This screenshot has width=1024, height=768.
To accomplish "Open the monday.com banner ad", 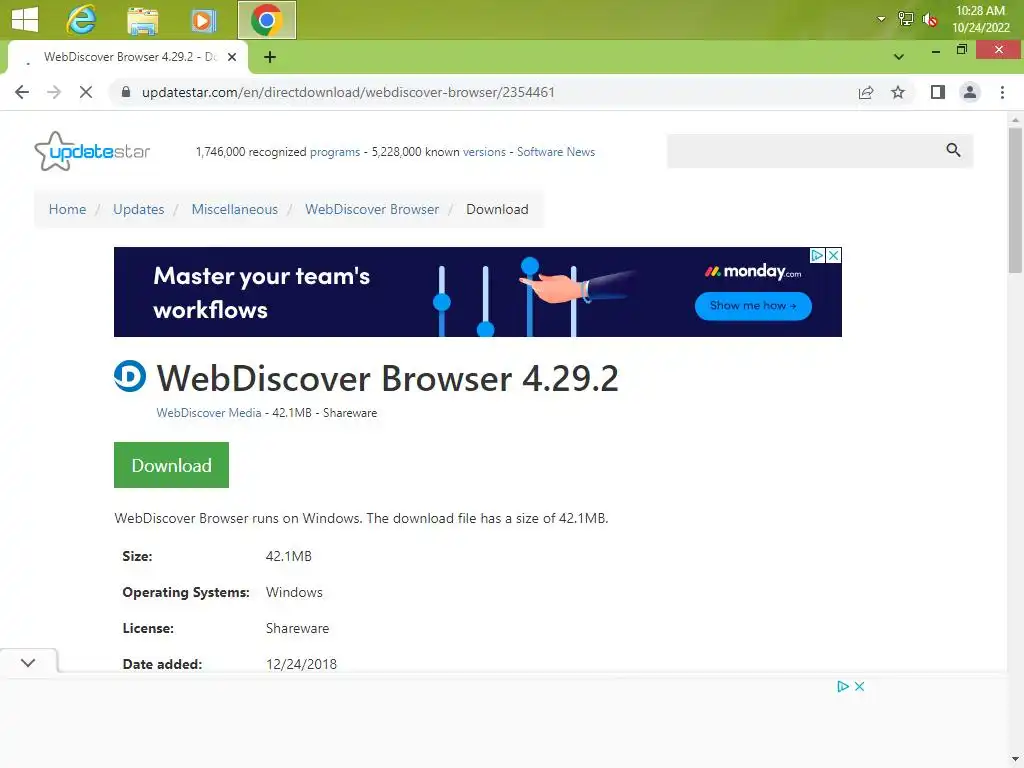I will tap(477, 292).
